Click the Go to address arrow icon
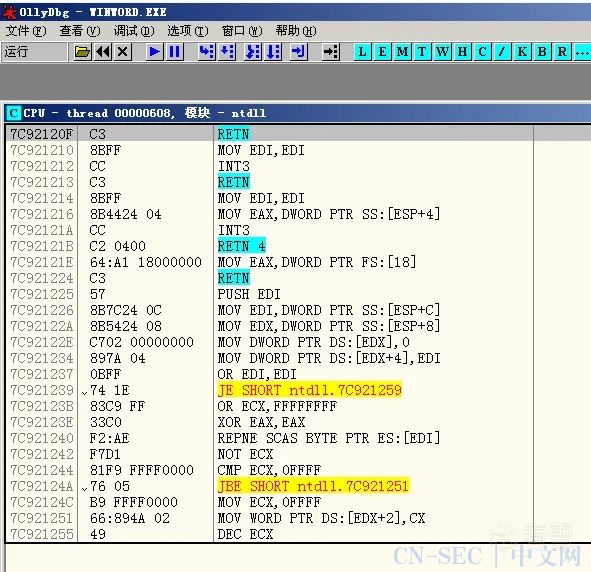Screen dimensions: 591x572 (x=331, y=52)
